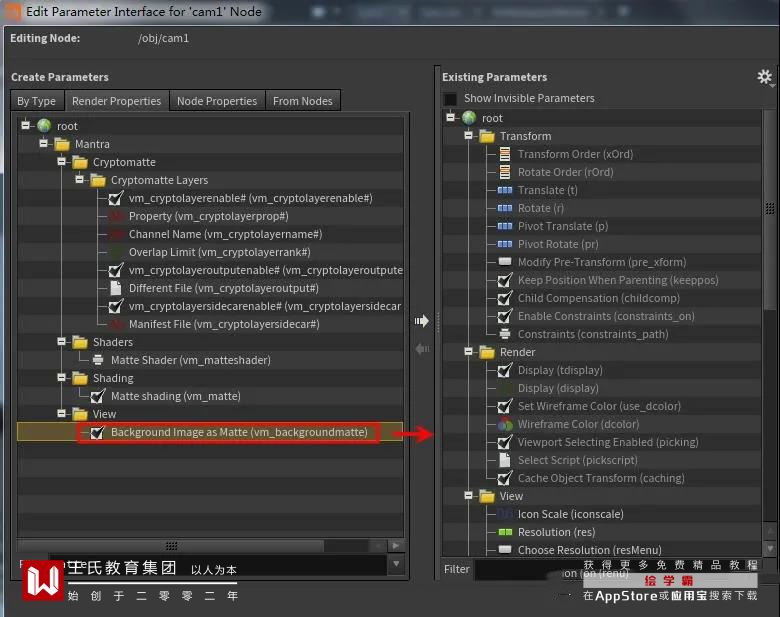Click the Select Script file icon

point(505,460)
